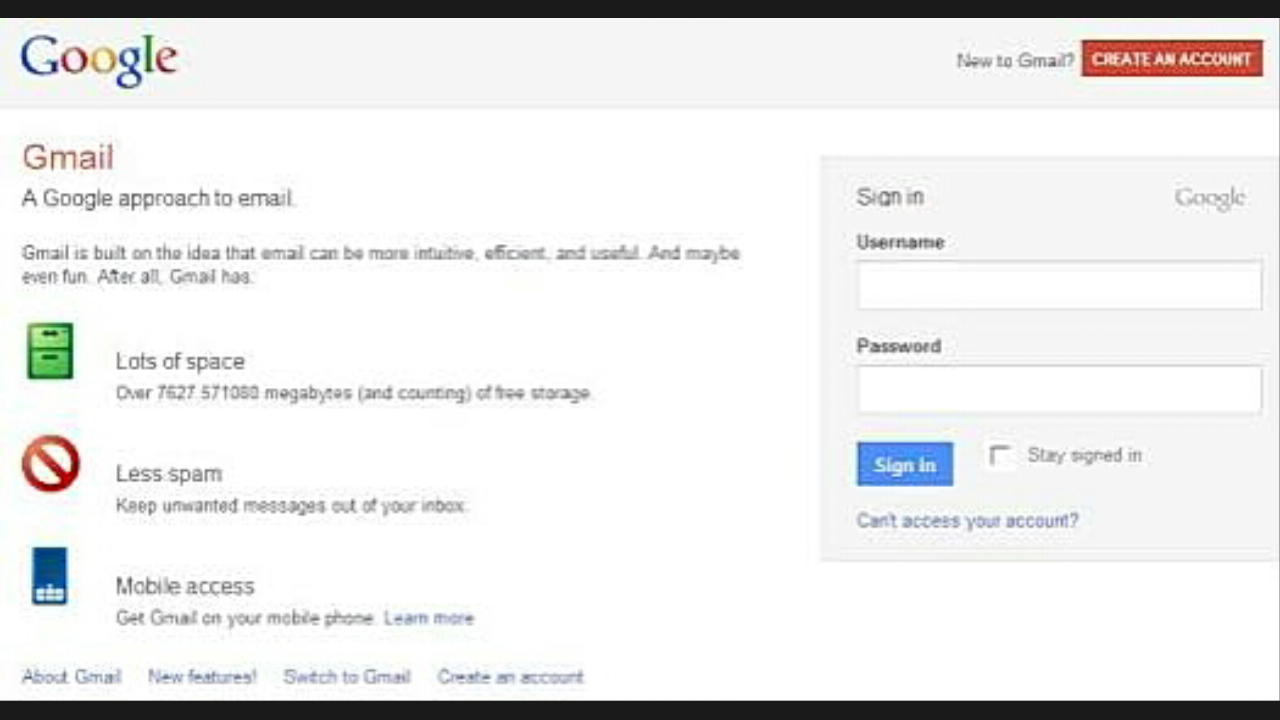The height and width of the screenshot is (720, 1280).
Task: Click the Gmail heading title
Action: coord(68,157)
